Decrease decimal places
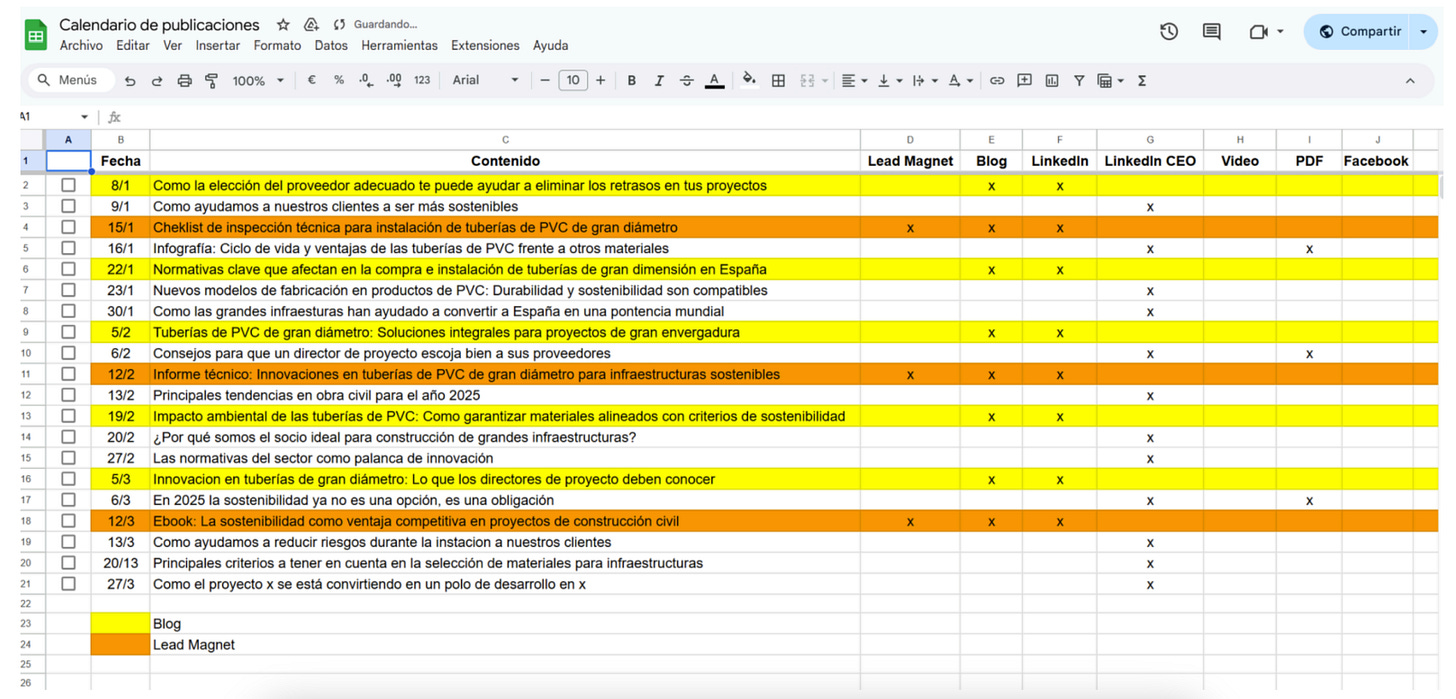Viewport: 1456px width, 699px height. point(366,80)
